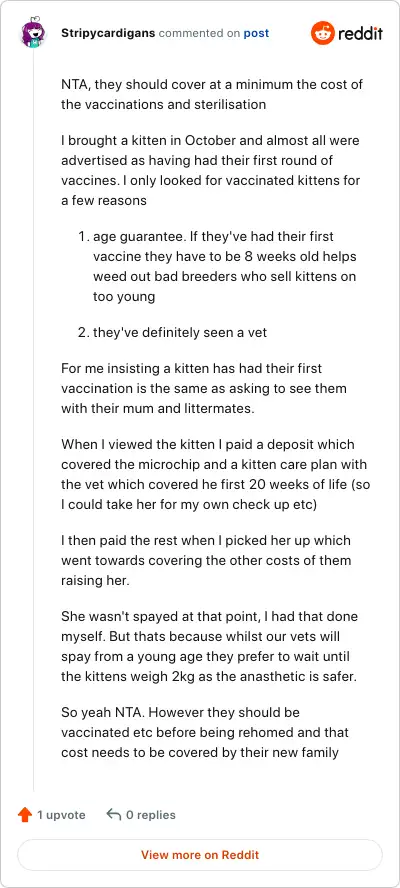
Task: Follow the blue "post" link
Action: click(x=256, y=33)
